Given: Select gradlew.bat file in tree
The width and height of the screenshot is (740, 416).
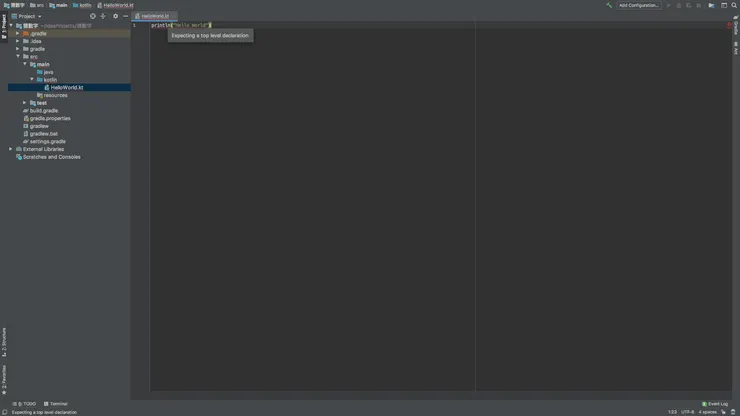Looking at the screenshot, I should (43, 134).
